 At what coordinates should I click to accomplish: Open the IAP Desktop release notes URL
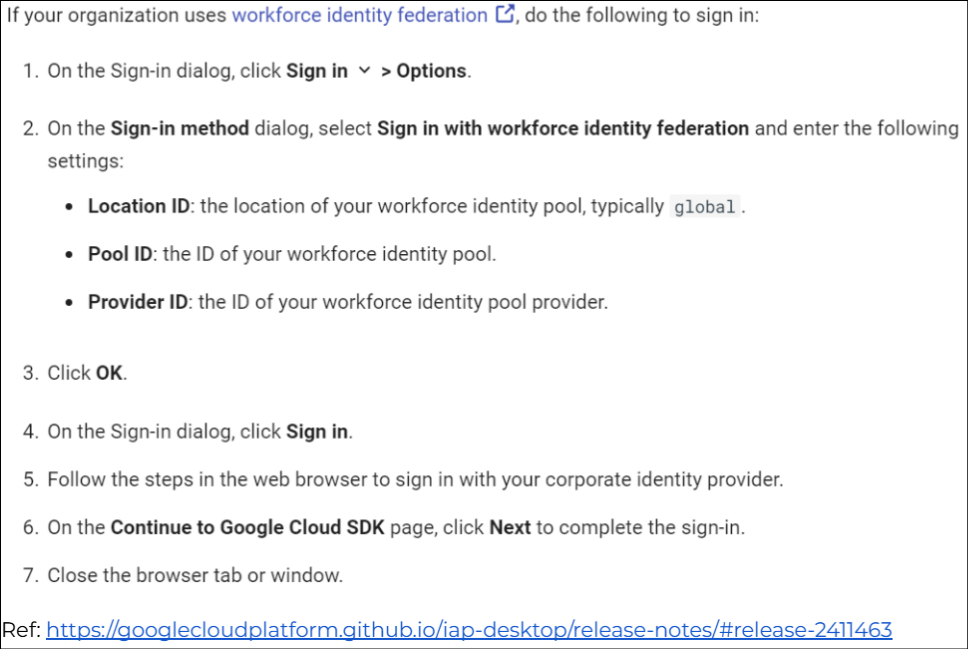click(x=469, y=630)
